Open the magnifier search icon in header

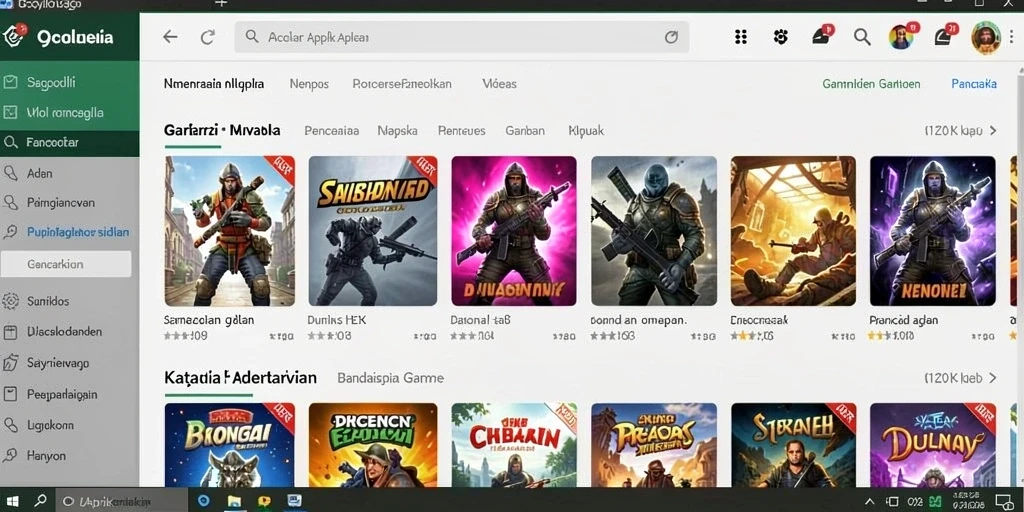pyautogui.click(x=862, y=37)
